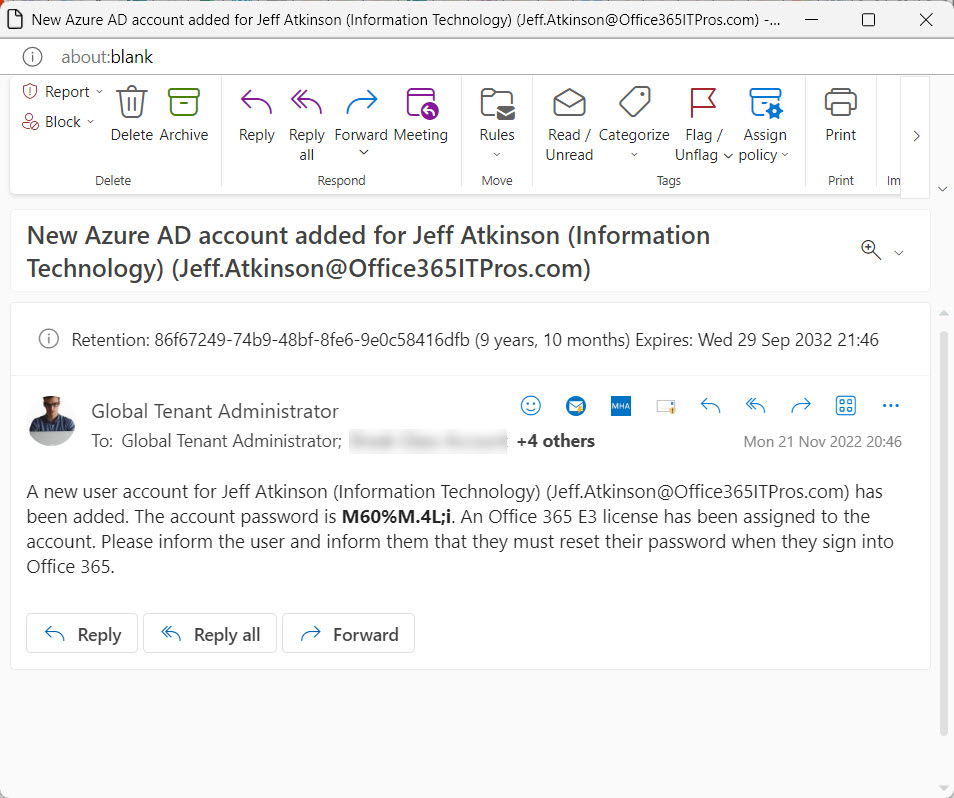Click the site information icon beside about:blank

point(32,57)
